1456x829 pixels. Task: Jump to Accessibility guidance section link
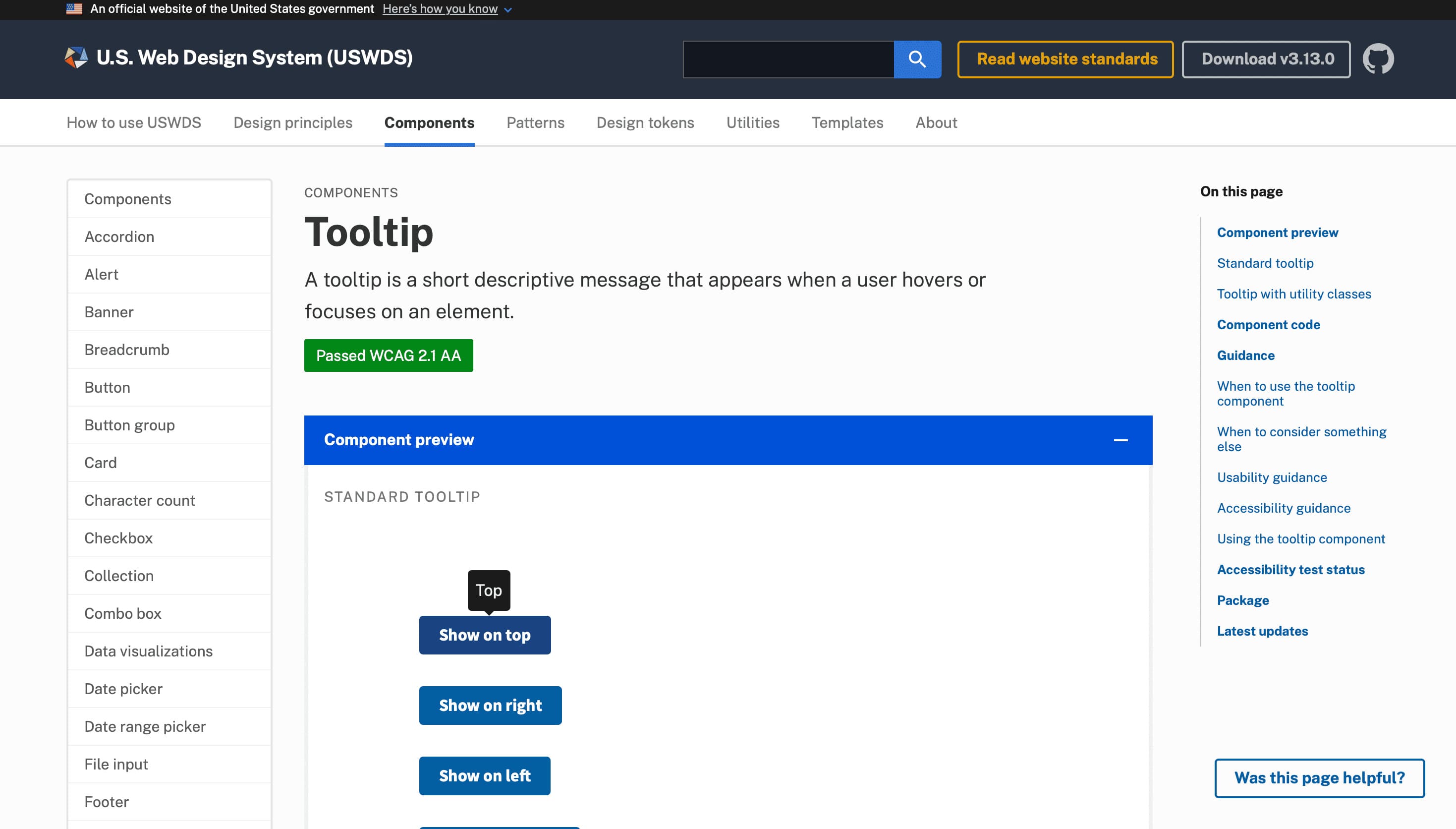click(x=1284, y=508)
